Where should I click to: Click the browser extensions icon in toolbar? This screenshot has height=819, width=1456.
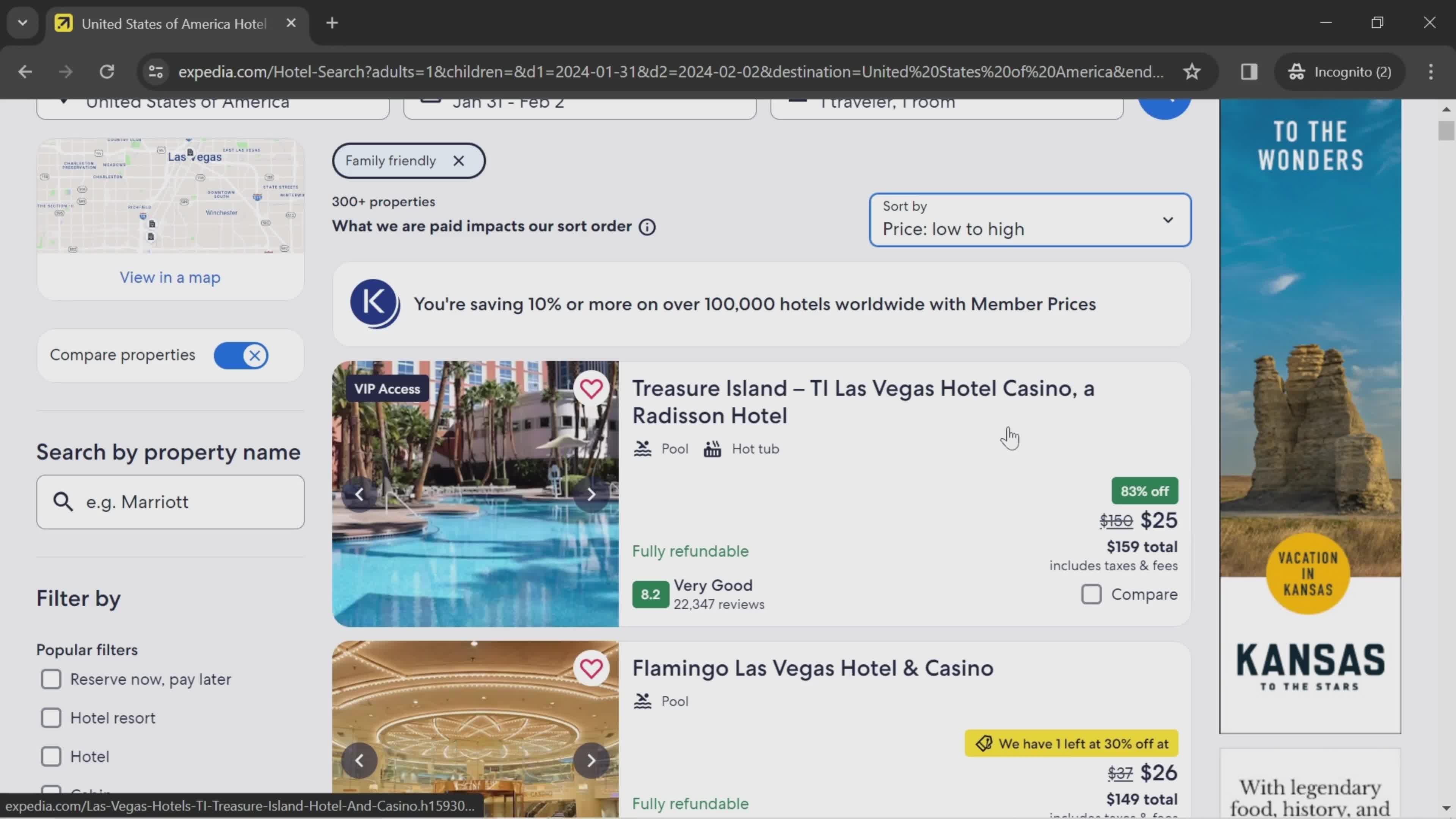click(x=1250, y=71)
